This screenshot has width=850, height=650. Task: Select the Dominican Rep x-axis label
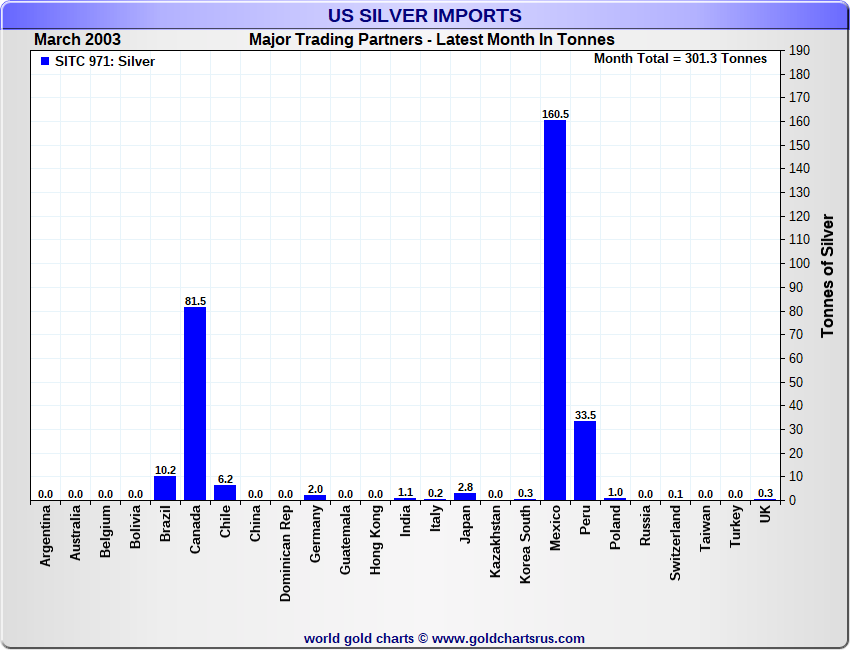(286, 552)
